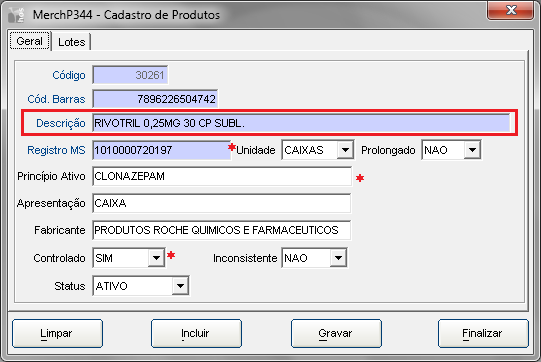This screenshot has width=541, height=362.
Task: Click the Prolongado label
Action: click(x=388, y=150)
